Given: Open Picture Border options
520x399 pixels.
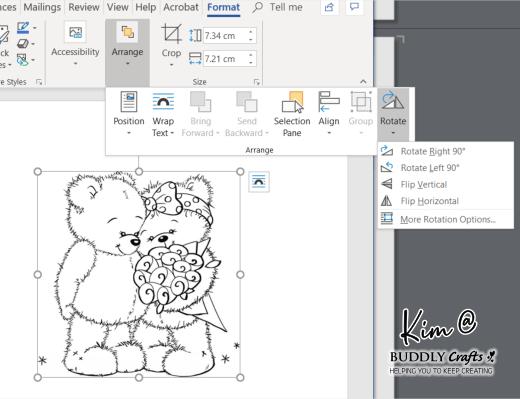Looking at the screenshot, I should click(x=23, y=28).
